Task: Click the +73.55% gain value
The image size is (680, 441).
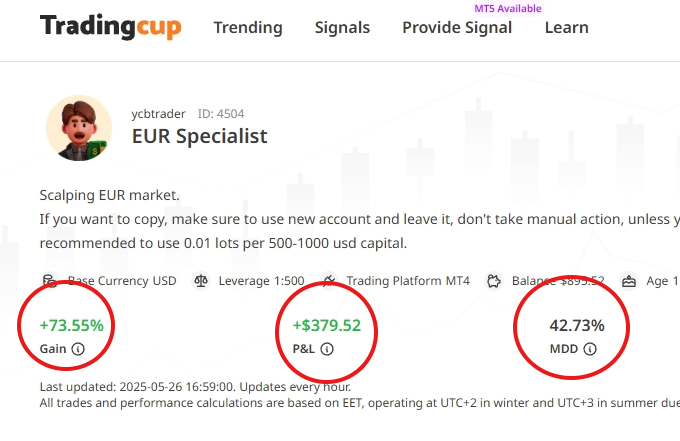Action: pos(71,325)
